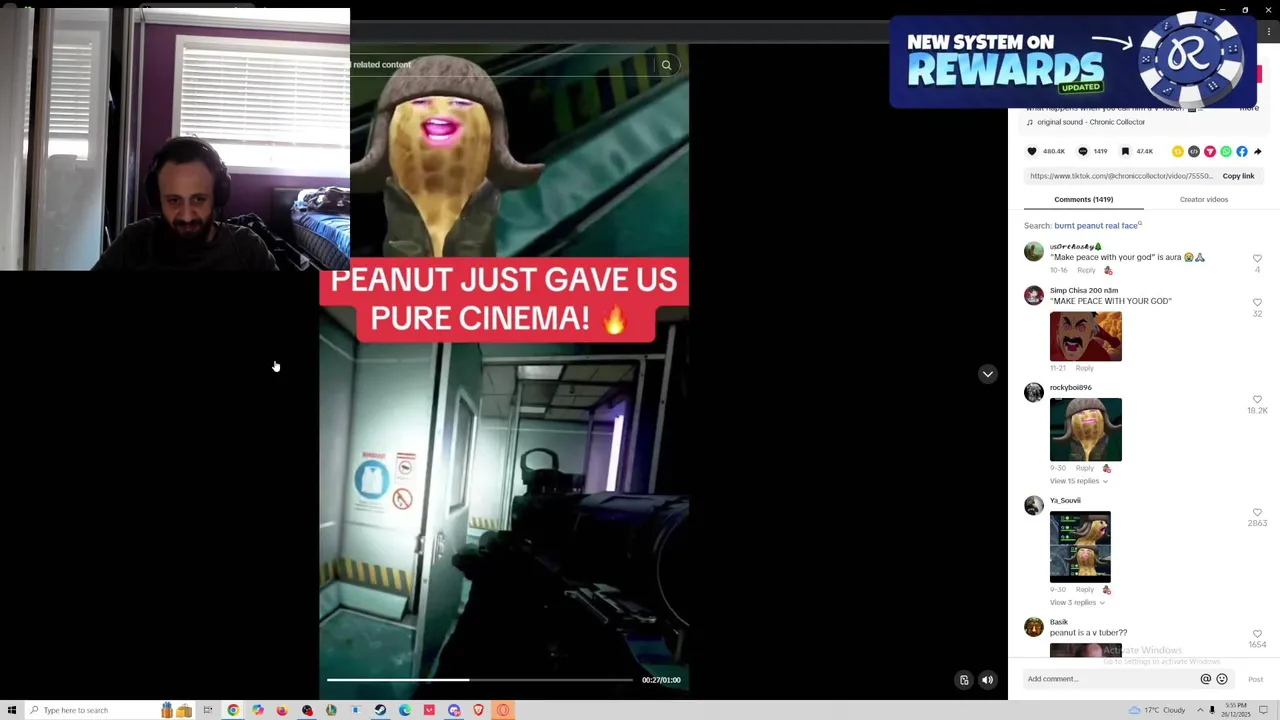The image size is (1280, 720).
Task: Like rockyboii896's comment
Action: tap(1257, 399)
